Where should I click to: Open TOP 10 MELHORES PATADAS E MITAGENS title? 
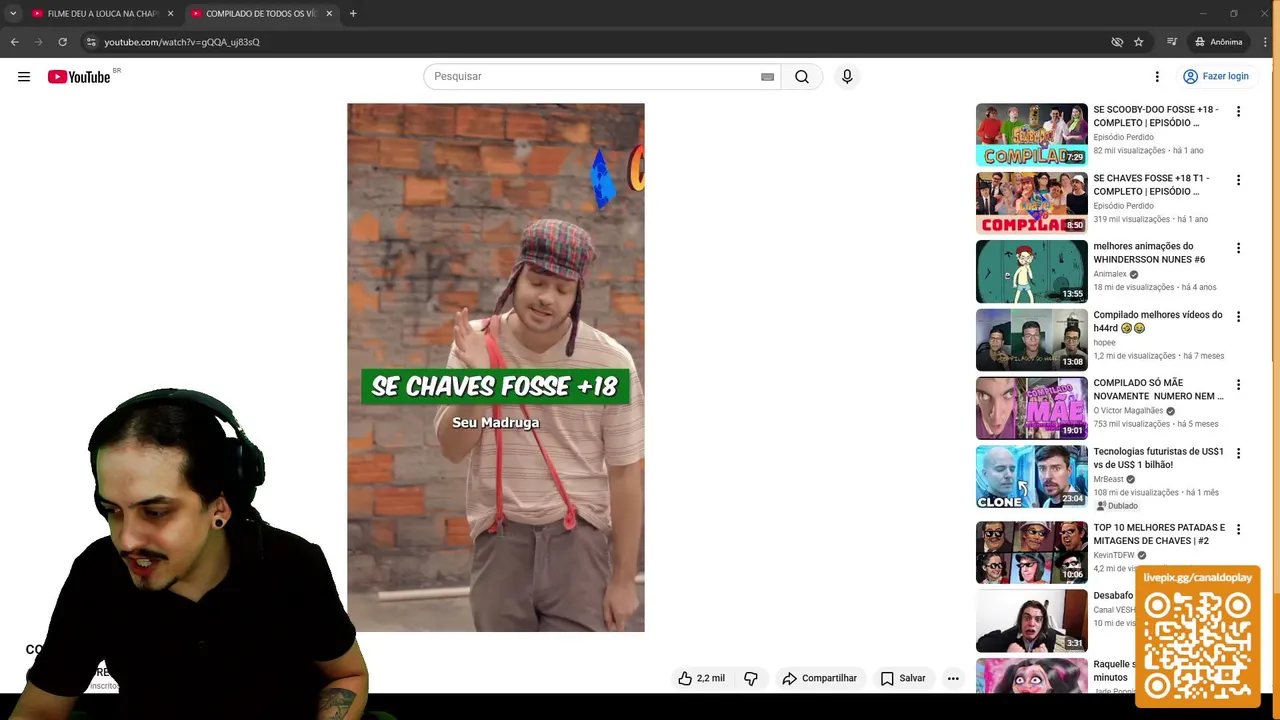coord(1158,534)
